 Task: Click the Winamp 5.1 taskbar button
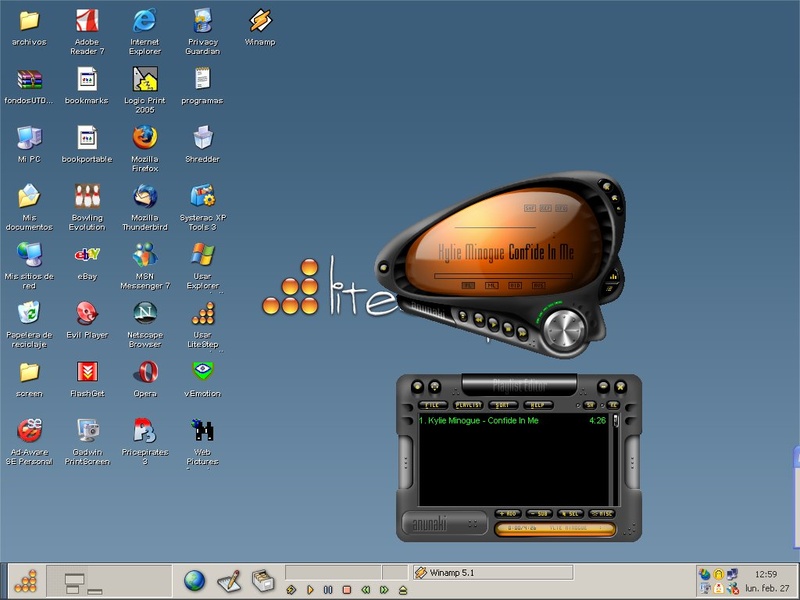pyautogui.click(x=493, y=573)
